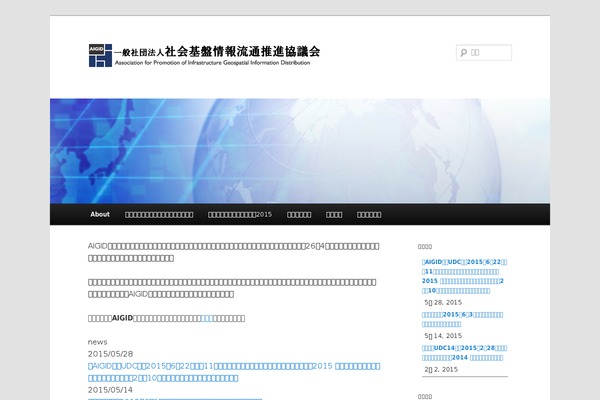Click the inline blue link in the AIGID paragraph
The width and height of the screenshot is (600, 400).
click(x=207, y=318)
